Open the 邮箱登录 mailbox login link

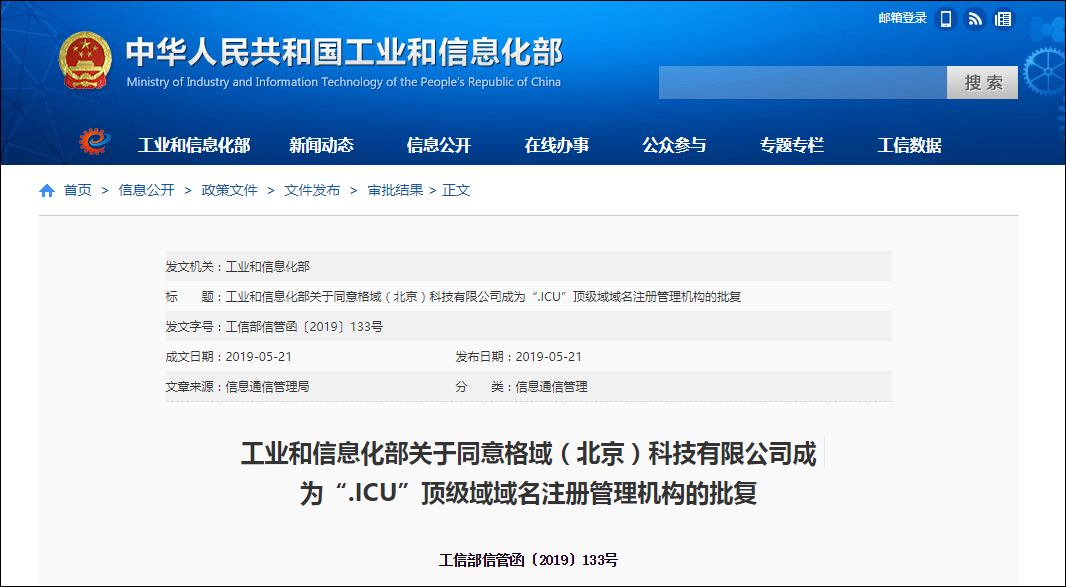tap(902, 18)
